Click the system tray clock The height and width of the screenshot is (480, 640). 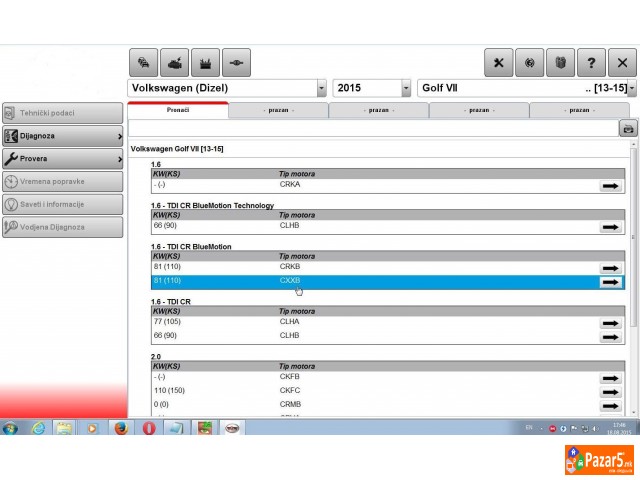[x=619, y=429]
